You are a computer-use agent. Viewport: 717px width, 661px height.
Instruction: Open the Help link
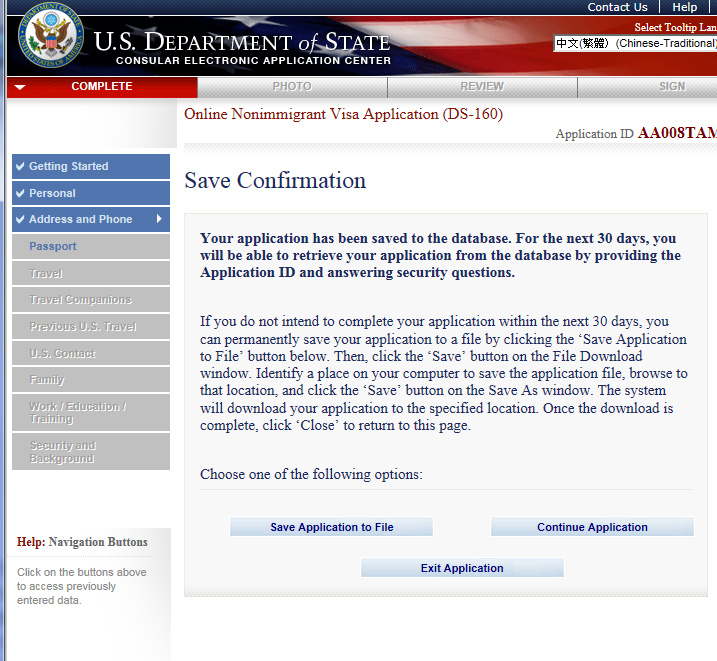pos(685,7)
